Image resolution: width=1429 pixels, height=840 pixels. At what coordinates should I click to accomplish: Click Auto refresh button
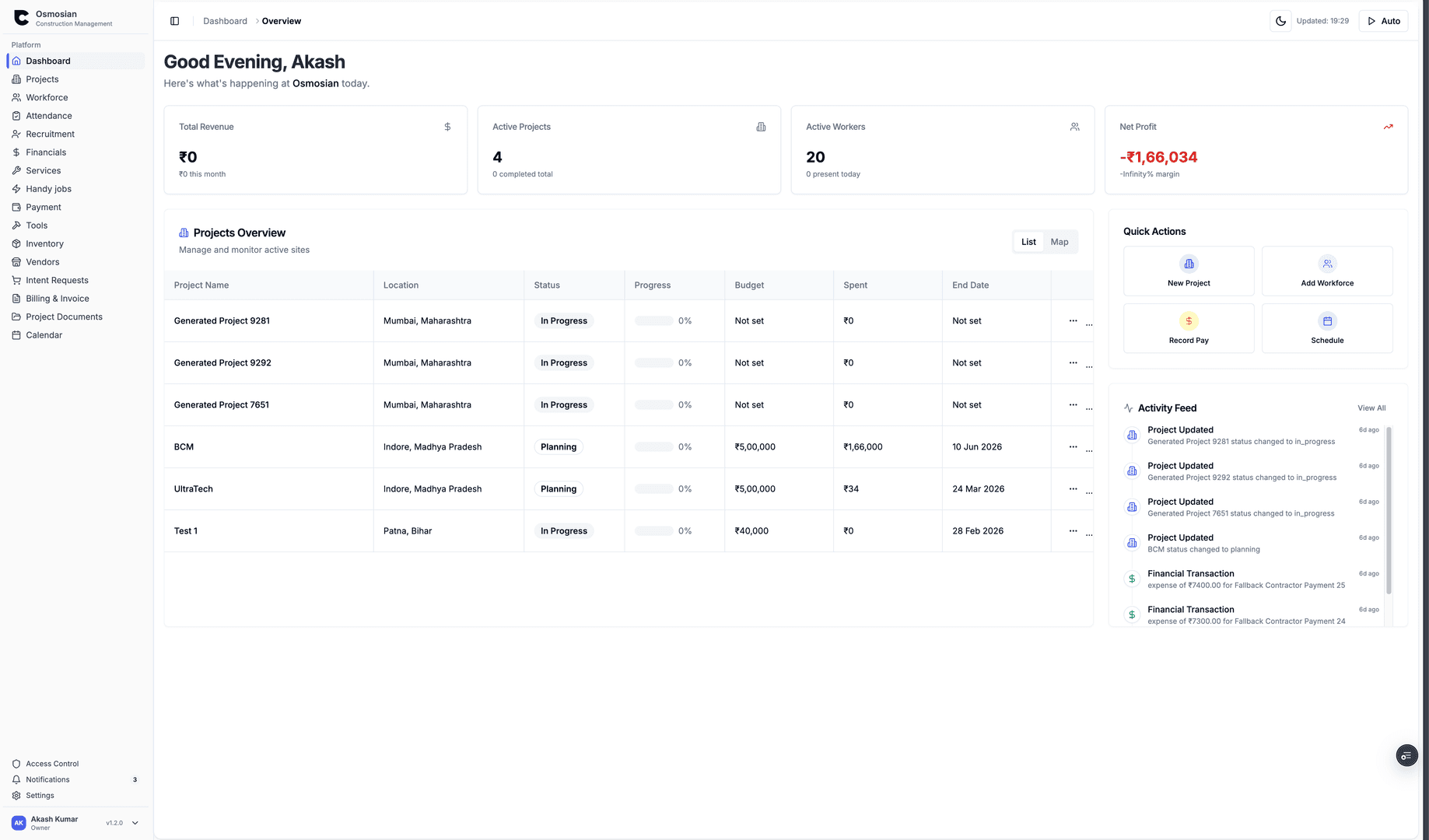(x=1383, y=21)
